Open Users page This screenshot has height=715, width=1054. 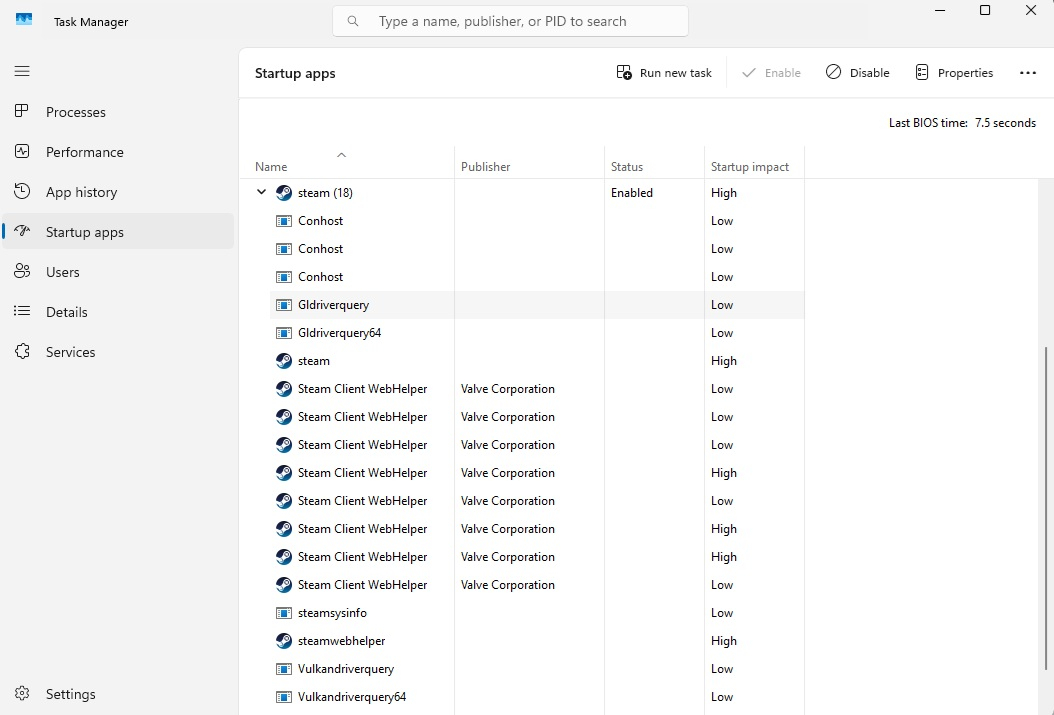pyautogui.click(x=118, y=271)
